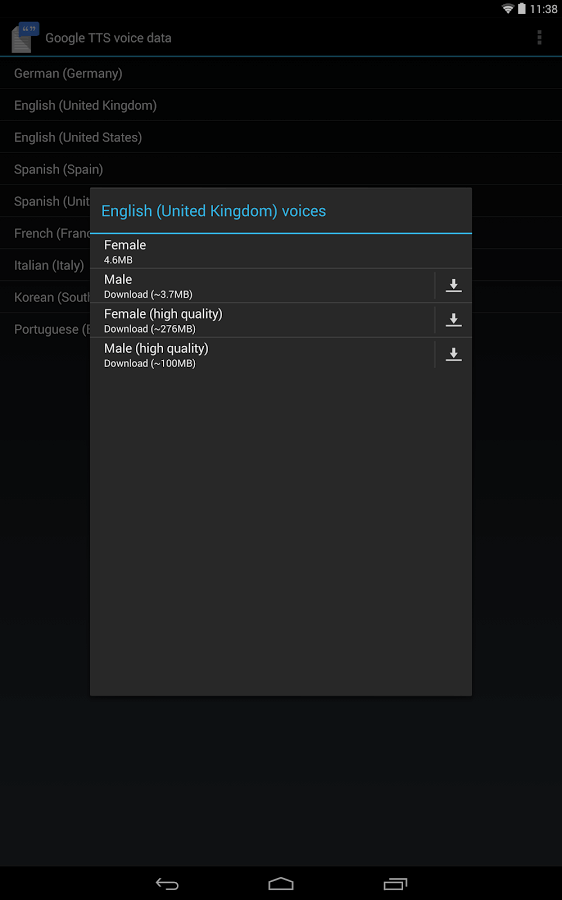Select the Male voice entry
This screenshot has width=562, height=900.
[x=262, y=286]
